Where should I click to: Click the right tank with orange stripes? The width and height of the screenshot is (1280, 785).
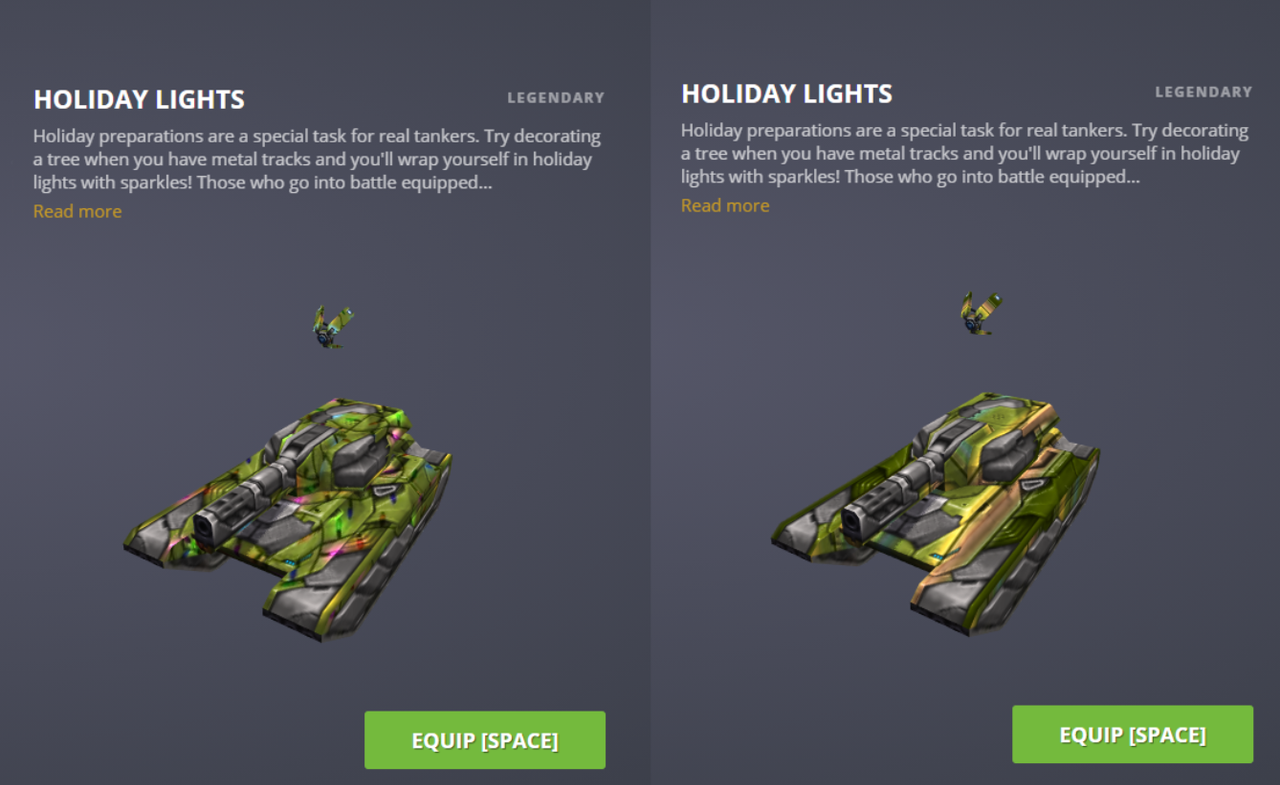[936, 510]
